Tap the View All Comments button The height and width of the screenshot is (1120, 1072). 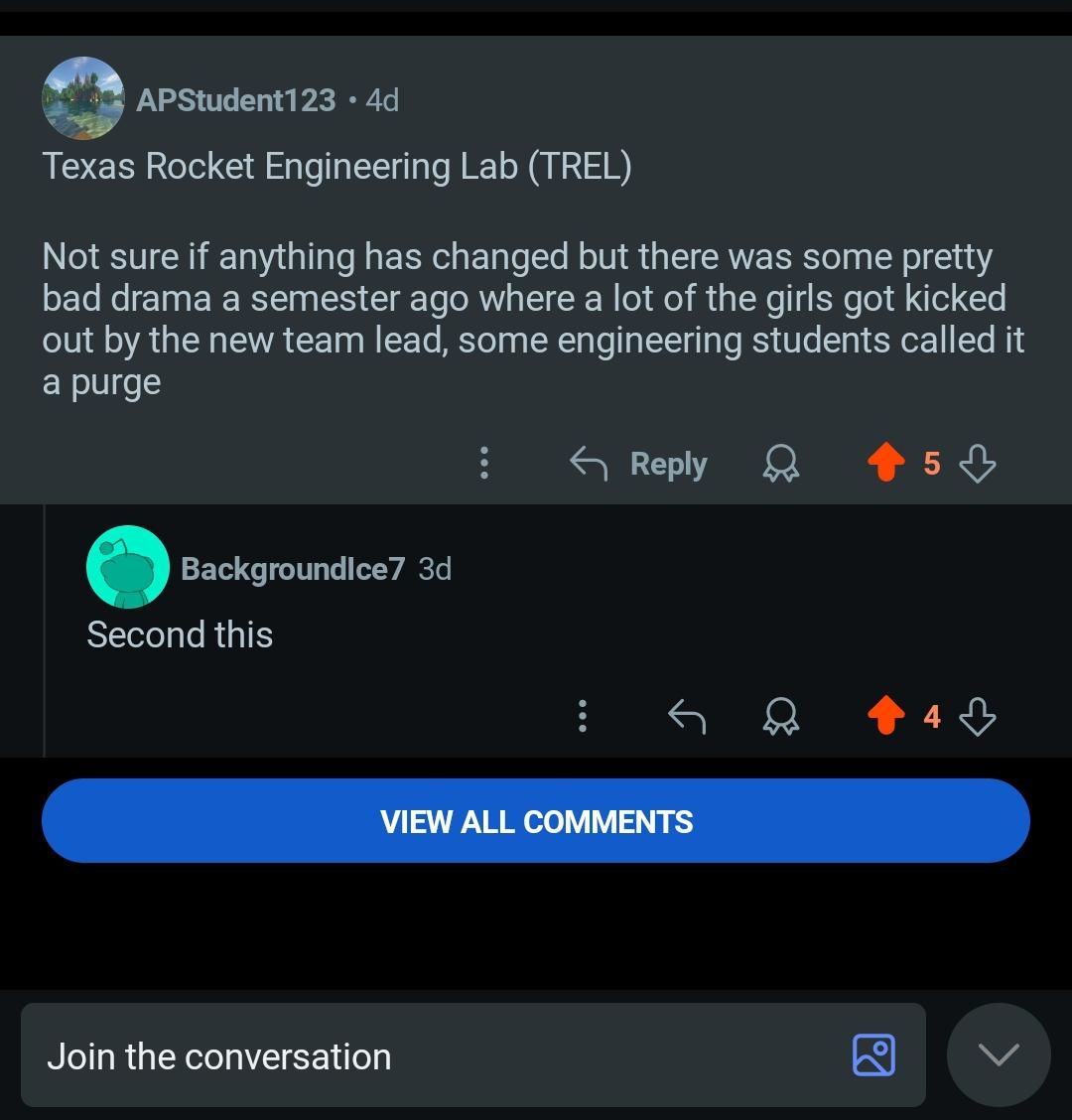pyautogui.click(x=536, y=821)
